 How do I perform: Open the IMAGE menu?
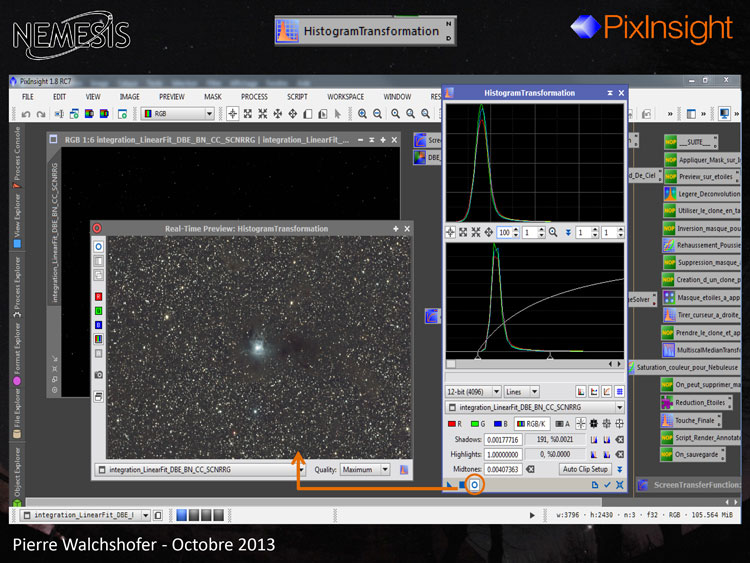130,97
